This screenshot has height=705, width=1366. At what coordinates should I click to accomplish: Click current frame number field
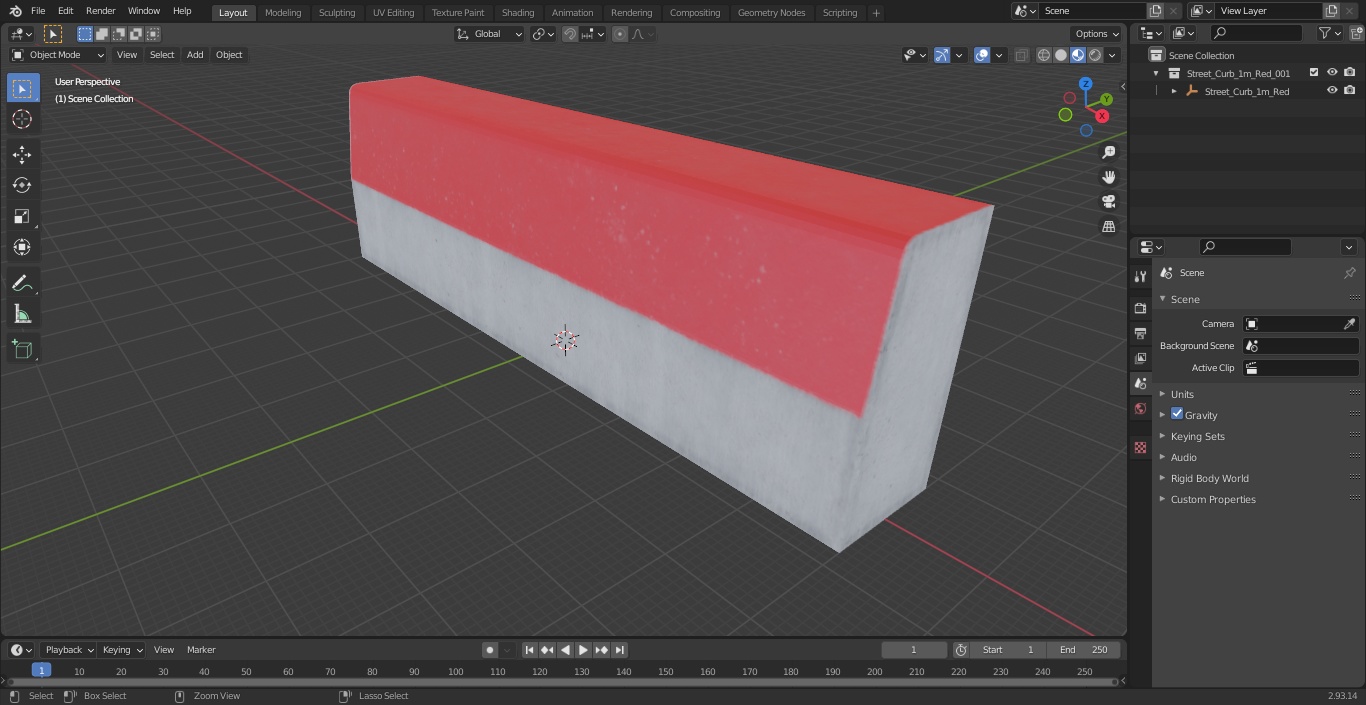[x=914, y=650]
